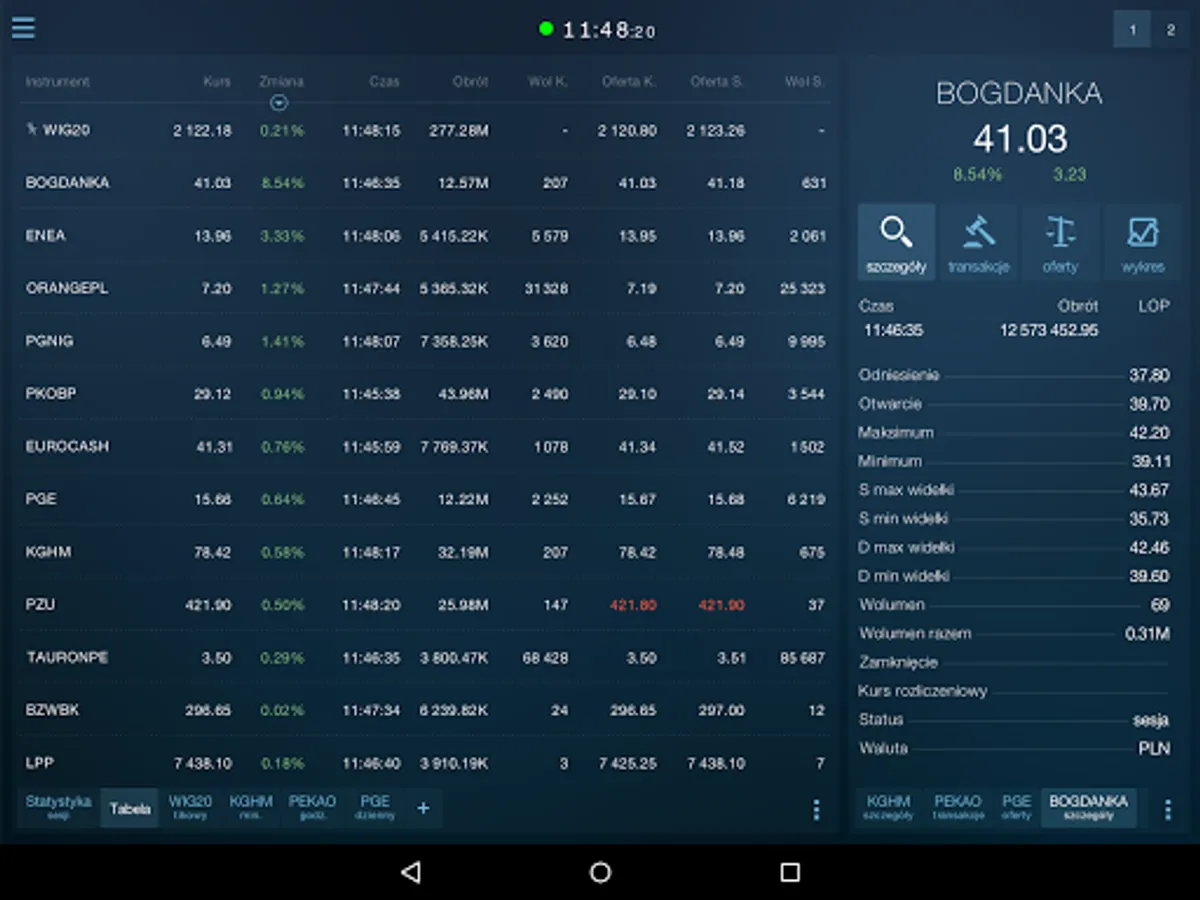This screenshot has width=1200, height=900.
Task: Switch to screen layout 2
Action: click(x=1170, y=30)
